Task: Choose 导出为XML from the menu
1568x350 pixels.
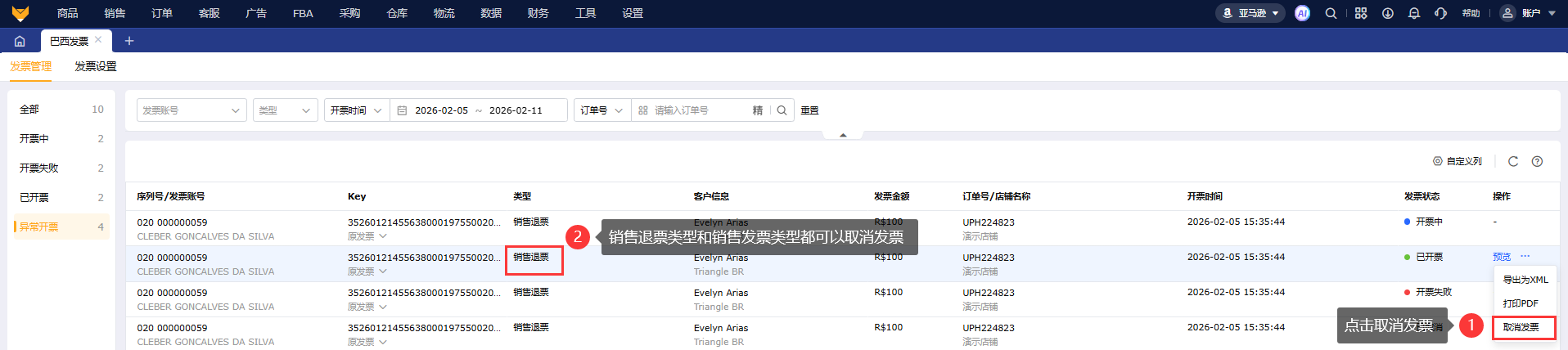Action: point(1525,280)
